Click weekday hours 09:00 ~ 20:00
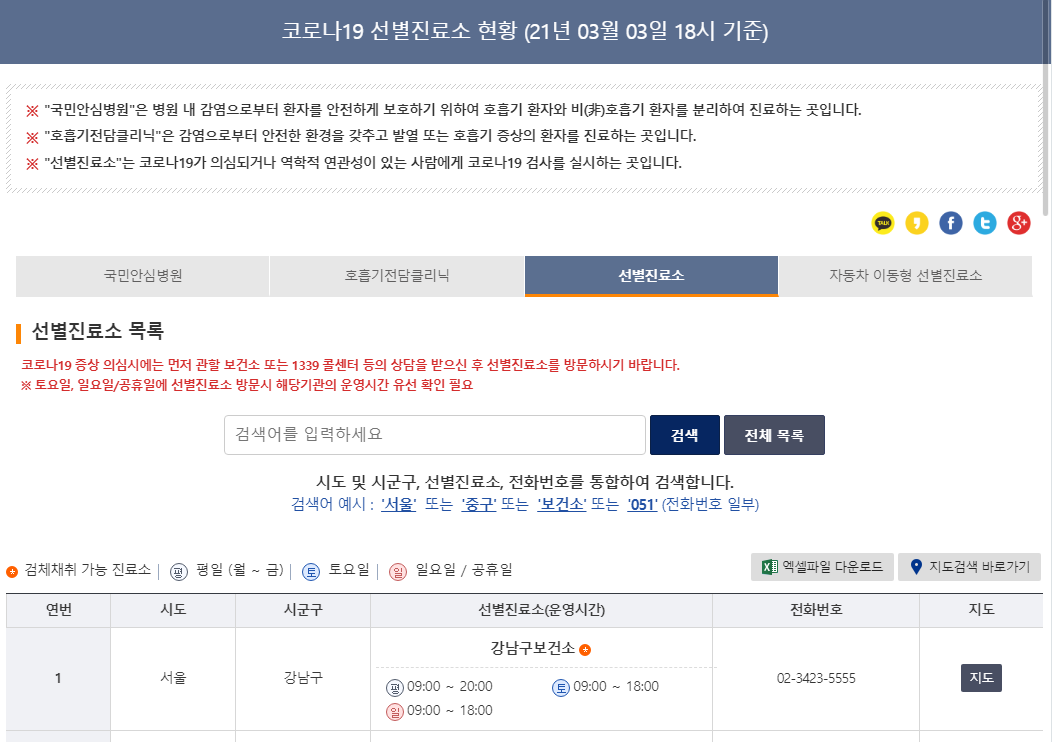 450,687
